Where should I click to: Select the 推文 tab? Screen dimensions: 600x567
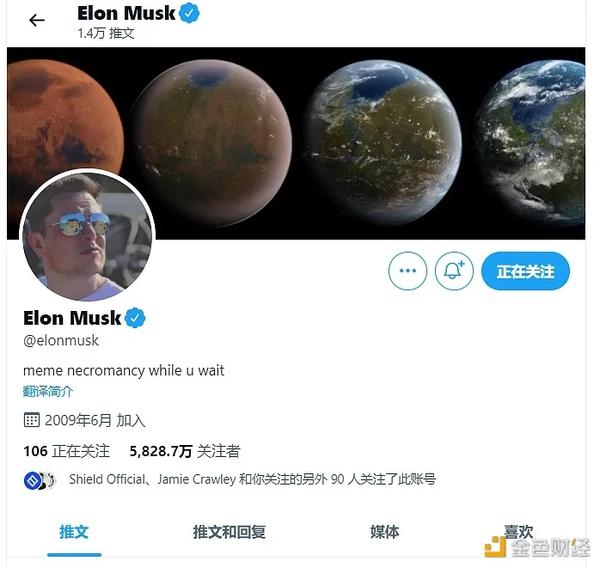[74, 532]
